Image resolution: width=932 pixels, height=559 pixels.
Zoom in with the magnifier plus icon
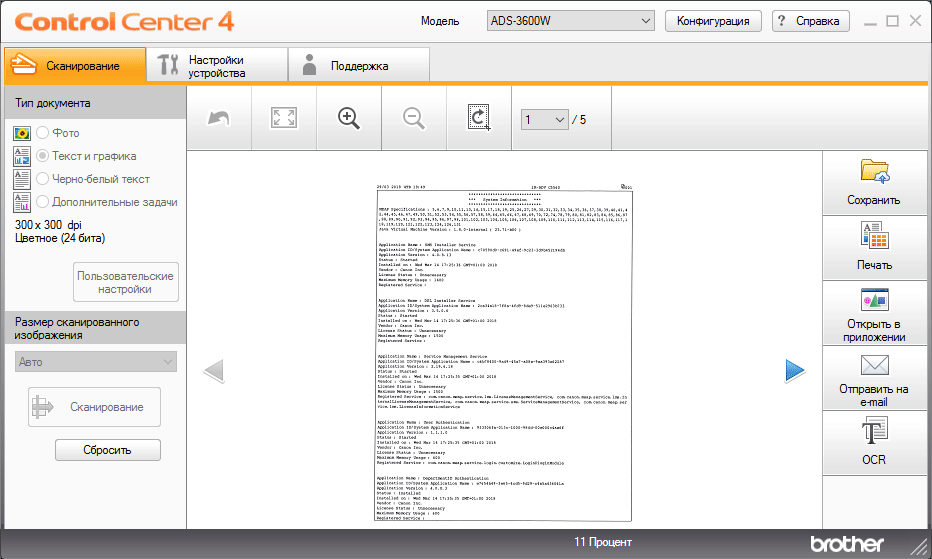tap(349, 118)
